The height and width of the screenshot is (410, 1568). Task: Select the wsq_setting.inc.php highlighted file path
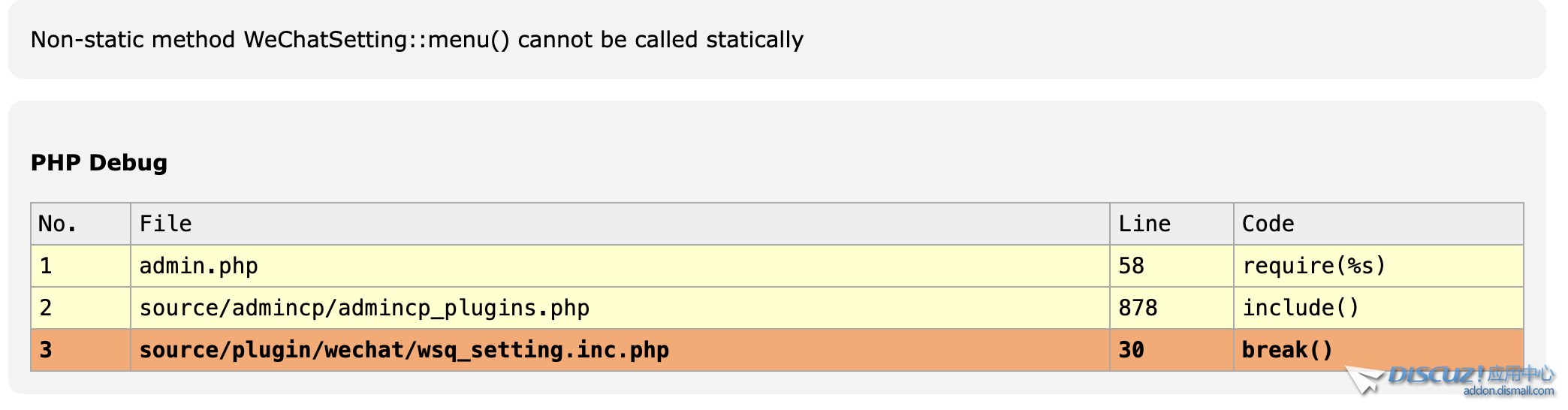pyautogui.click(x=404, y=350)
